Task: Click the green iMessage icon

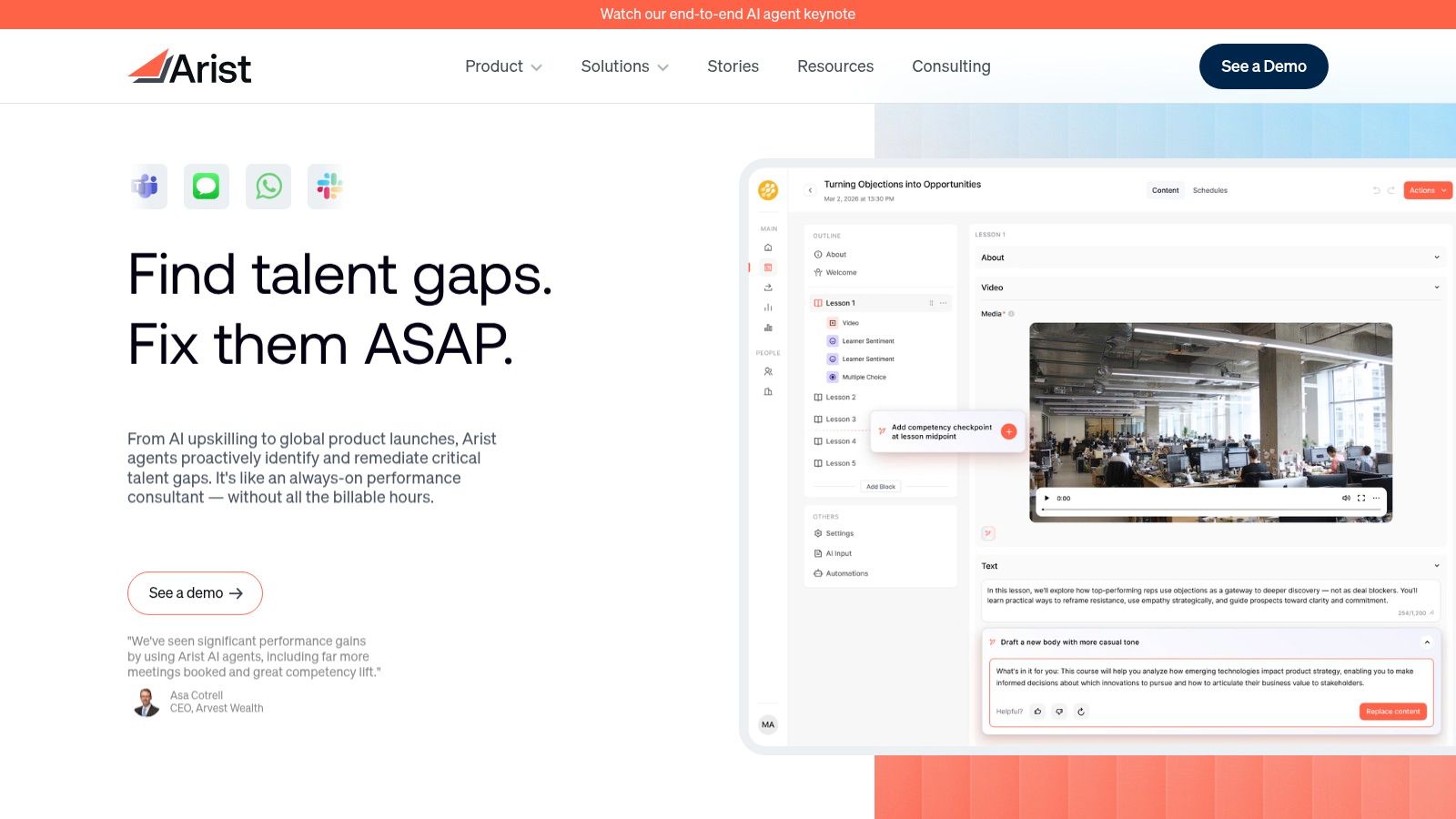Action: [207, 187]
